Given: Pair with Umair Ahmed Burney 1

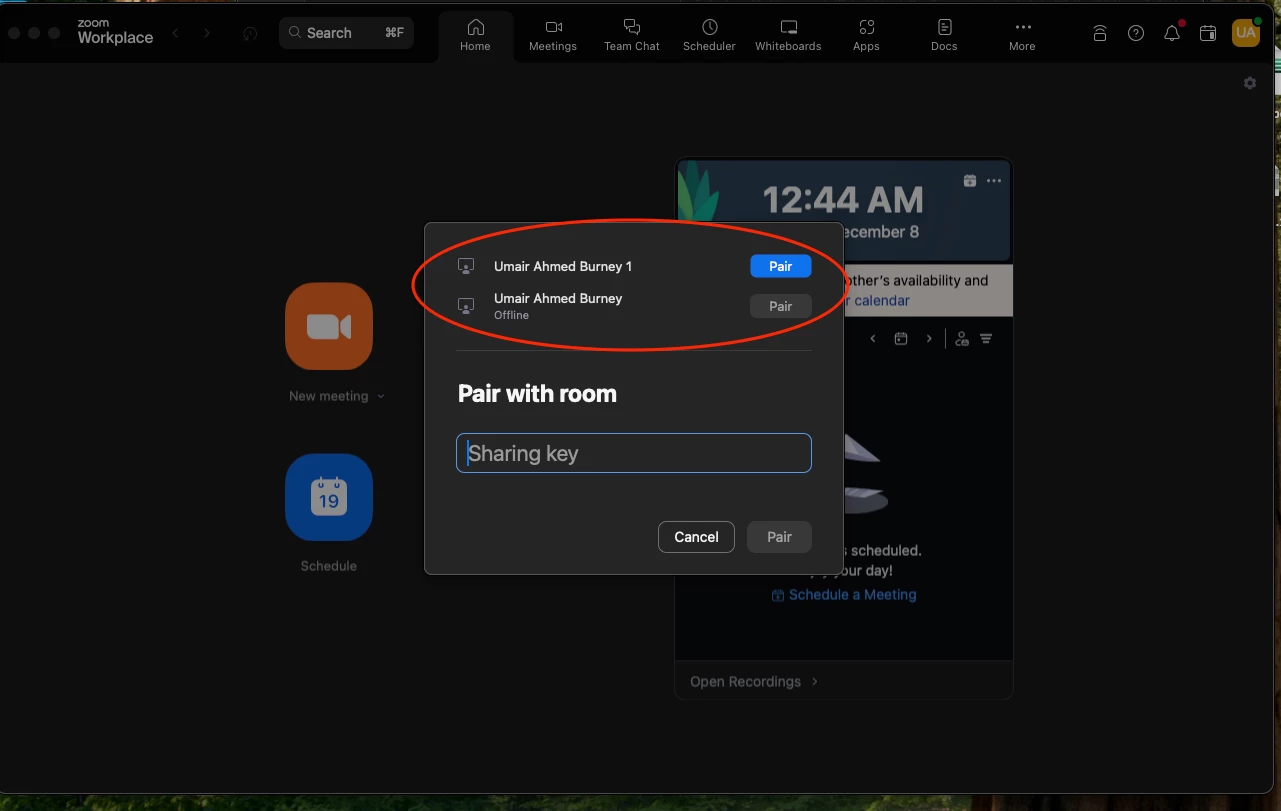Looking at the screenshot, I should (x=780, y=266).
